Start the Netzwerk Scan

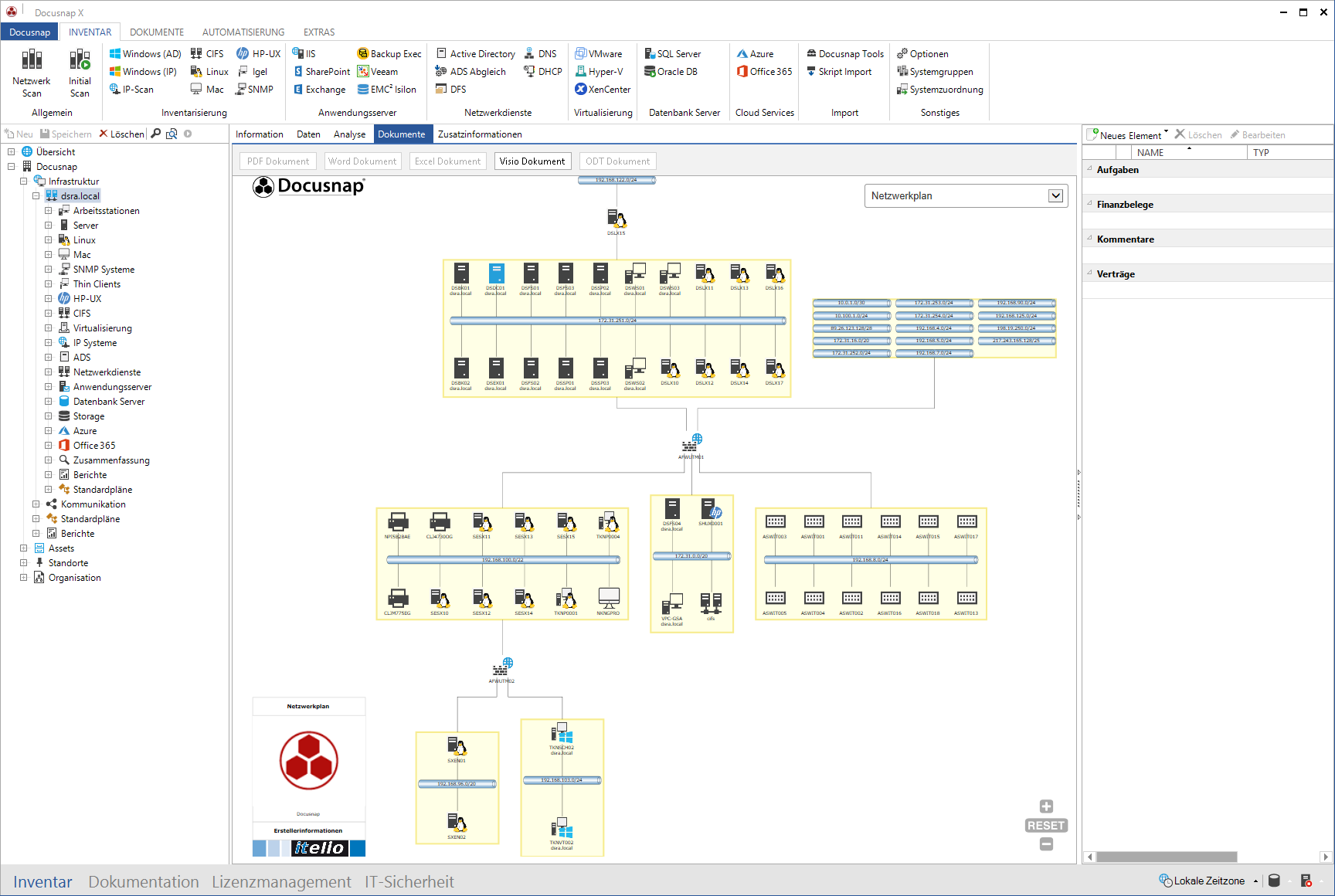pyautogui.click(x=32, y=73)
